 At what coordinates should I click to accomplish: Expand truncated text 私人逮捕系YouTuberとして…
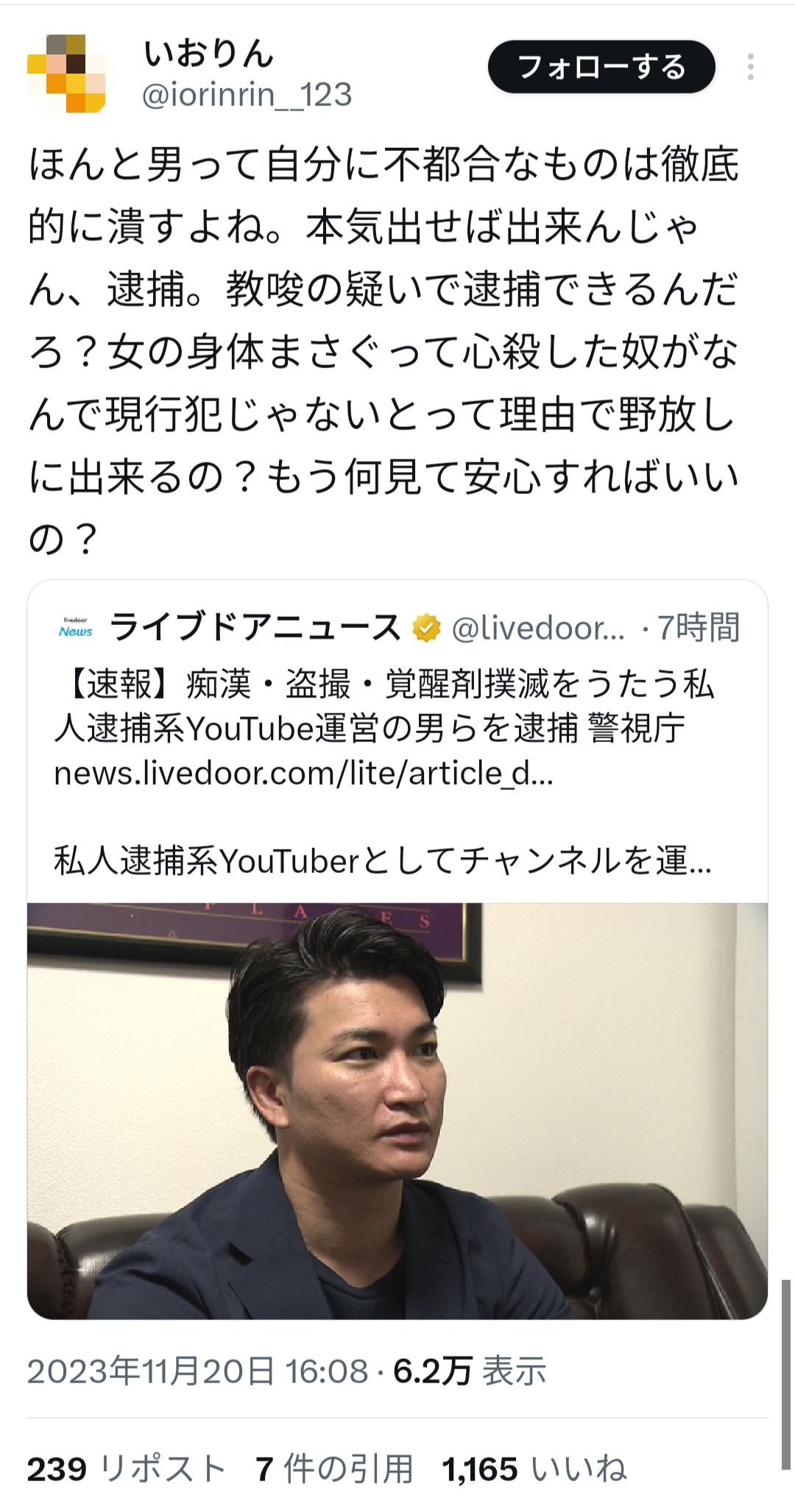383,860
